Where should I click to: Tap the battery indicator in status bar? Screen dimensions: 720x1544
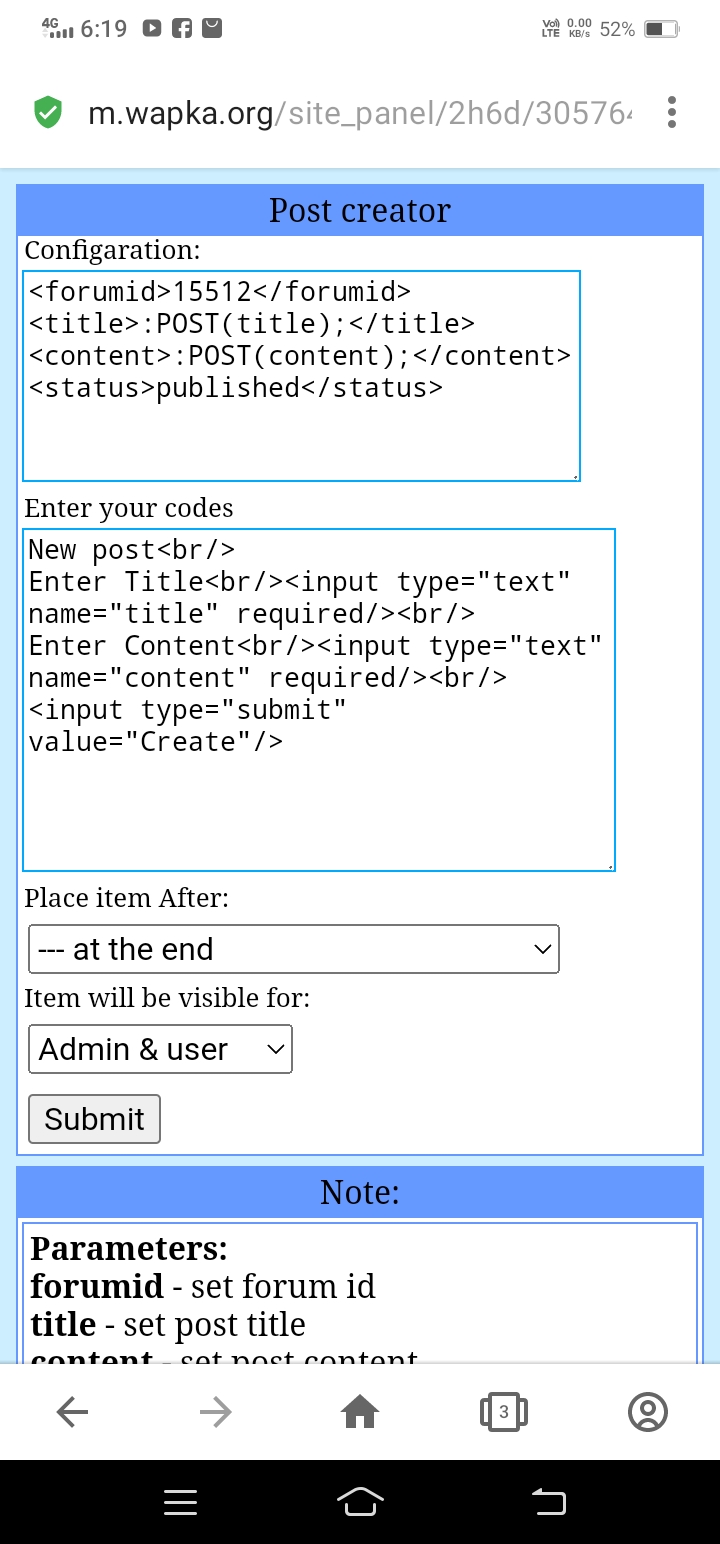point(660,29)
